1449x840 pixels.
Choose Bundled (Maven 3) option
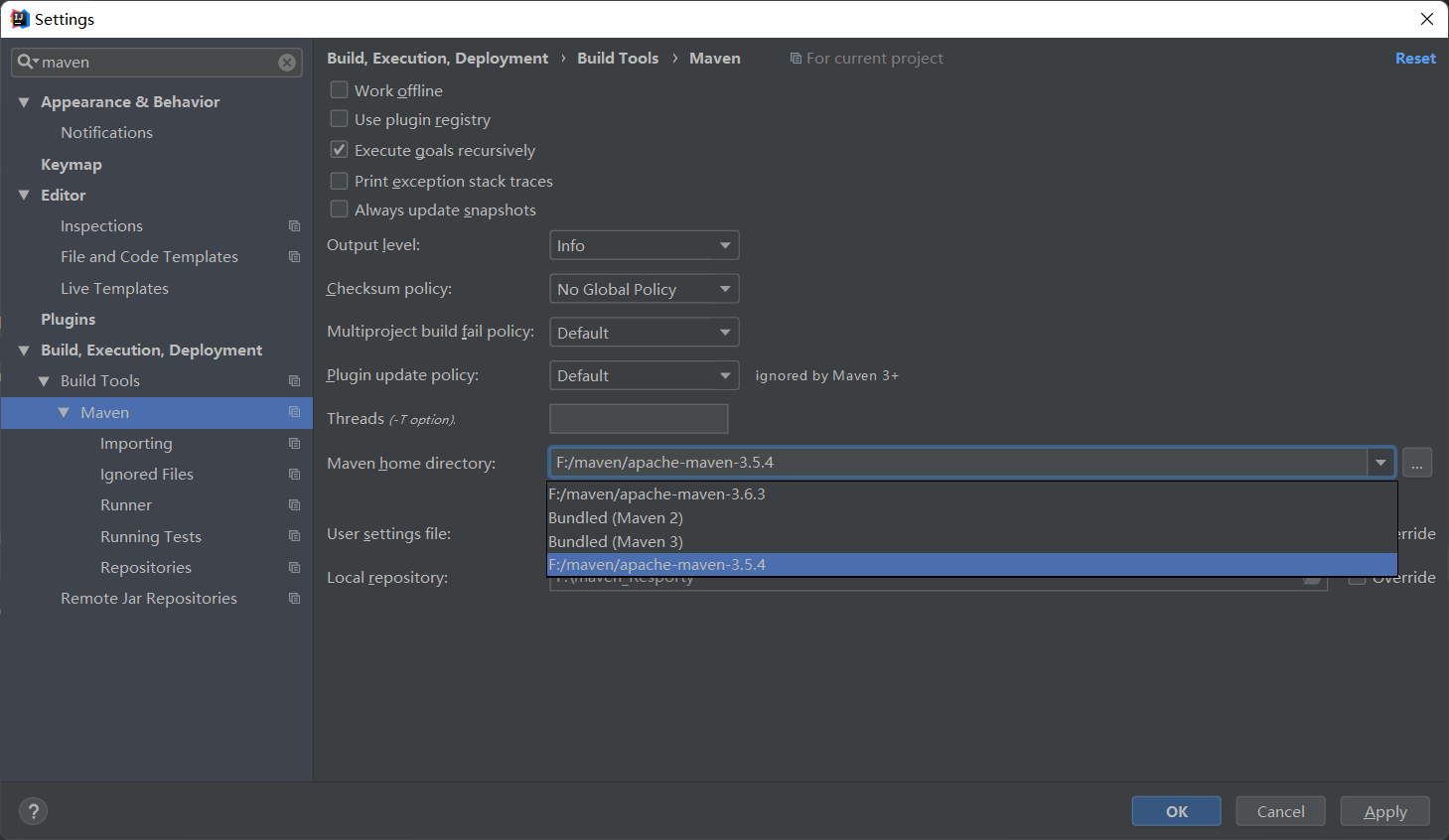click(616, 542)
